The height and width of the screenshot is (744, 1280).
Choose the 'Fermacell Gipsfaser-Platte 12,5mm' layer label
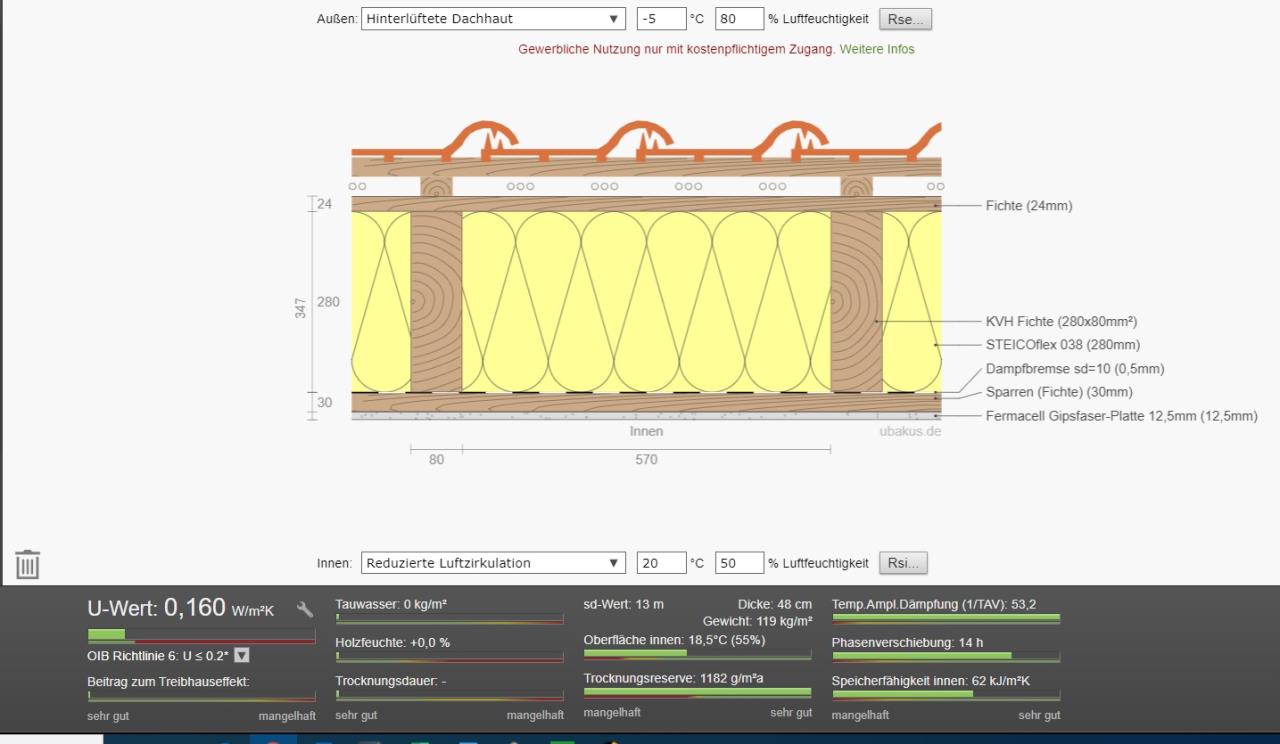click(x=1121, y=416)
